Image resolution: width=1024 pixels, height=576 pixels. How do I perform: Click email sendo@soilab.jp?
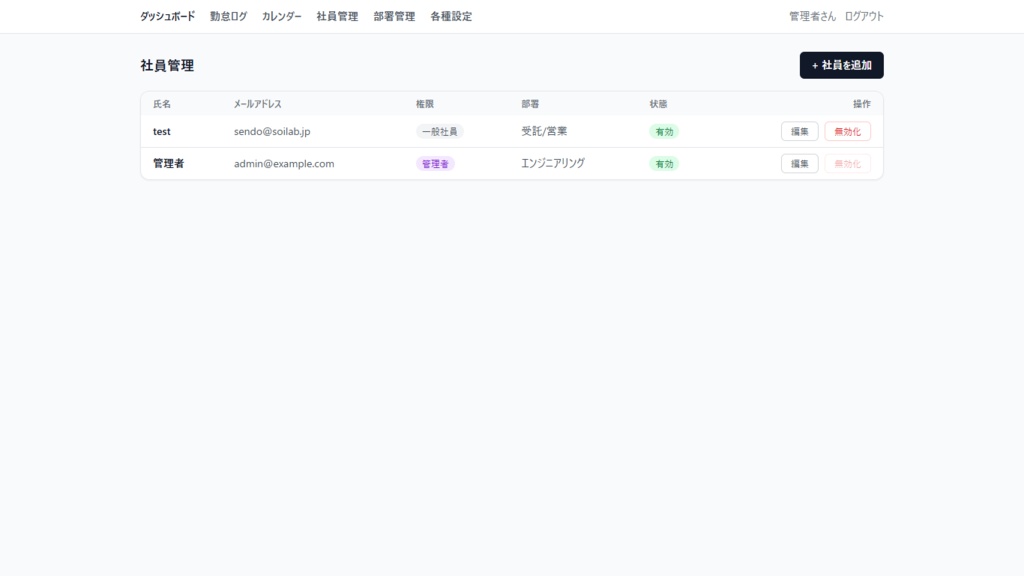coord(272,131)
